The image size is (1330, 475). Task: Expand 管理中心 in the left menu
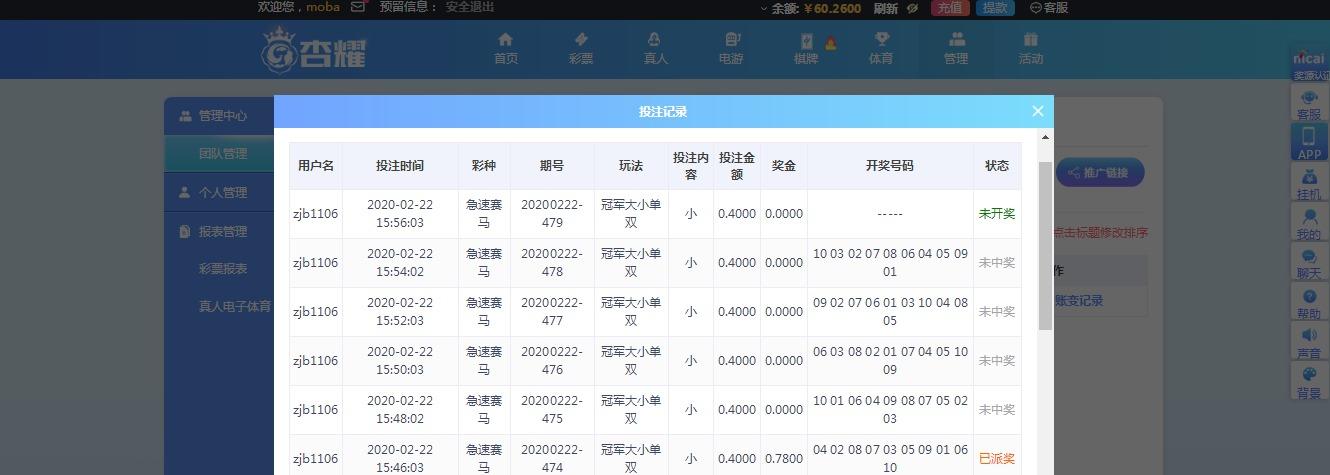(219, 116)
